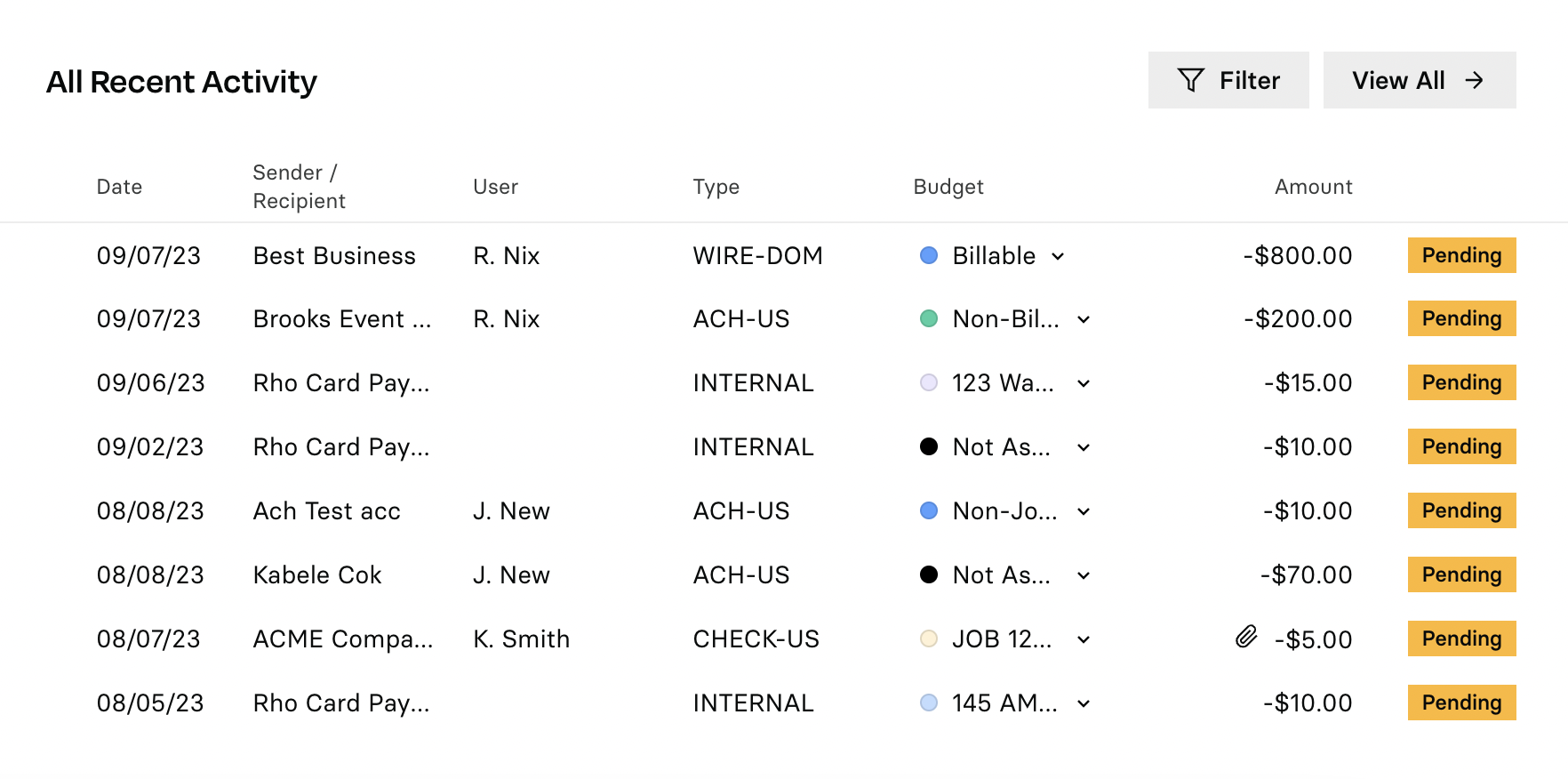Click Pending badge on Best Business row
1568x779 pixels.
[x=1461, y=255]
